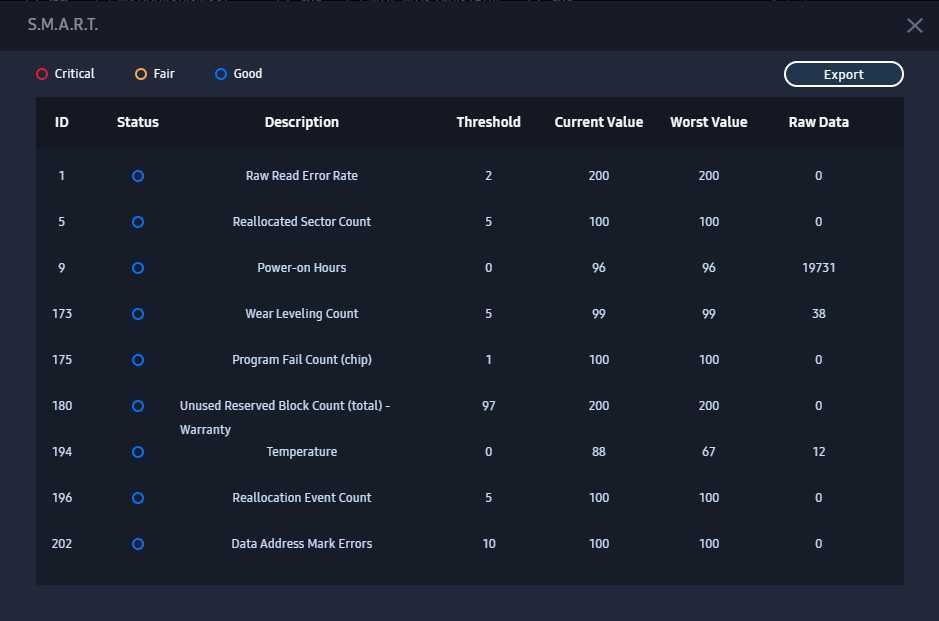Click the blue Good legend circle
Screen dimensions: 939x621
coord(221,74)
